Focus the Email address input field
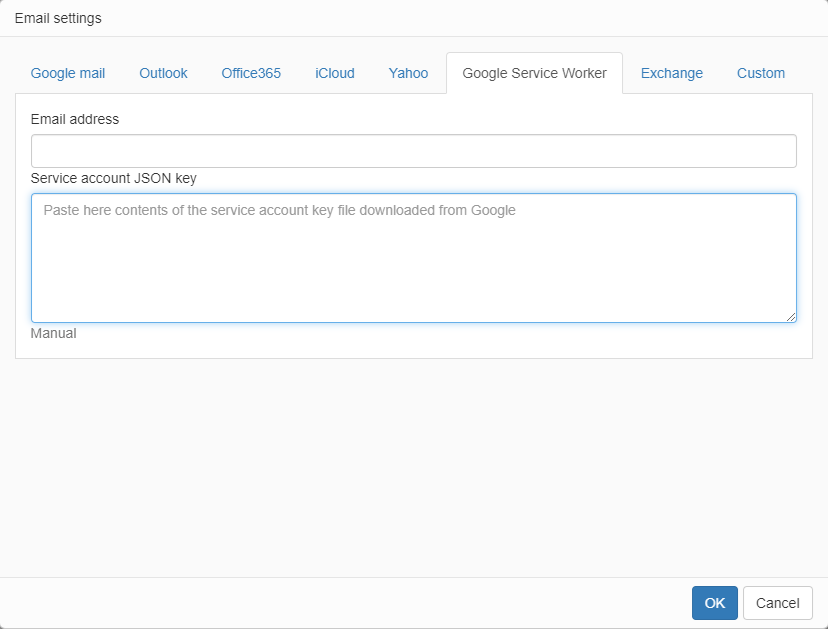Screen dimensions: 828x629 pyautogui.click(x=413, y=151)
